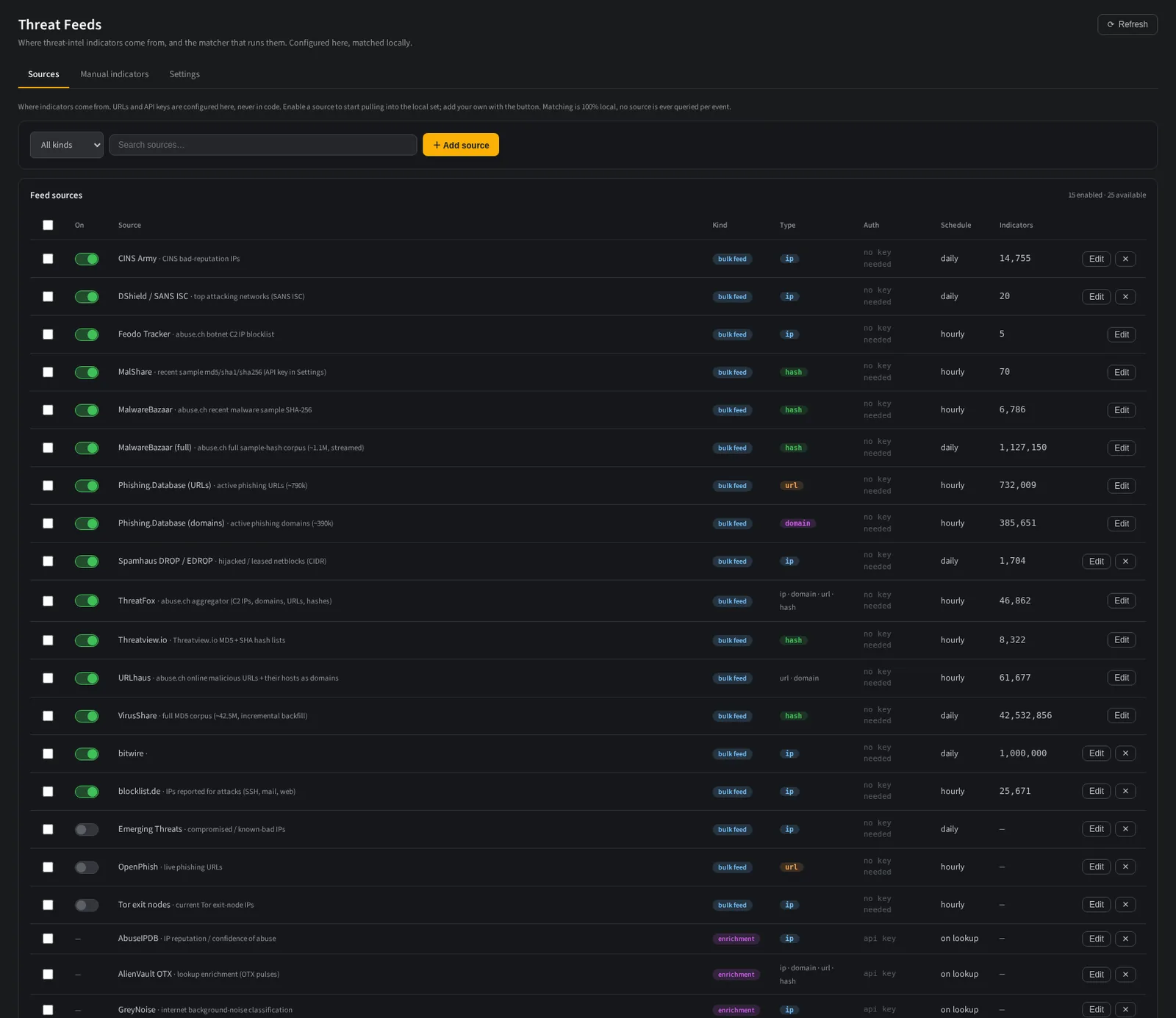Switch to the Sources tab

click(x=43, y=74)
